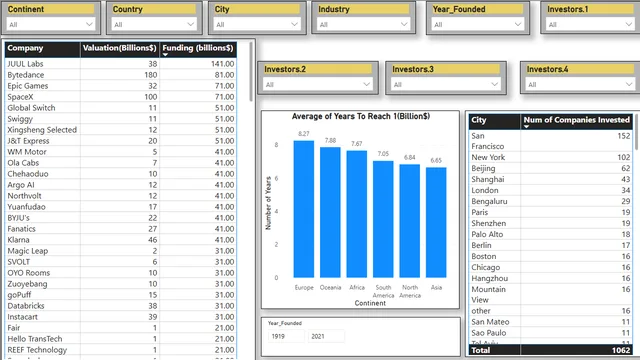This screenshot has height=360, width=640.
Task: Select the OYO Rooms row
Action: tap(121, 273)
